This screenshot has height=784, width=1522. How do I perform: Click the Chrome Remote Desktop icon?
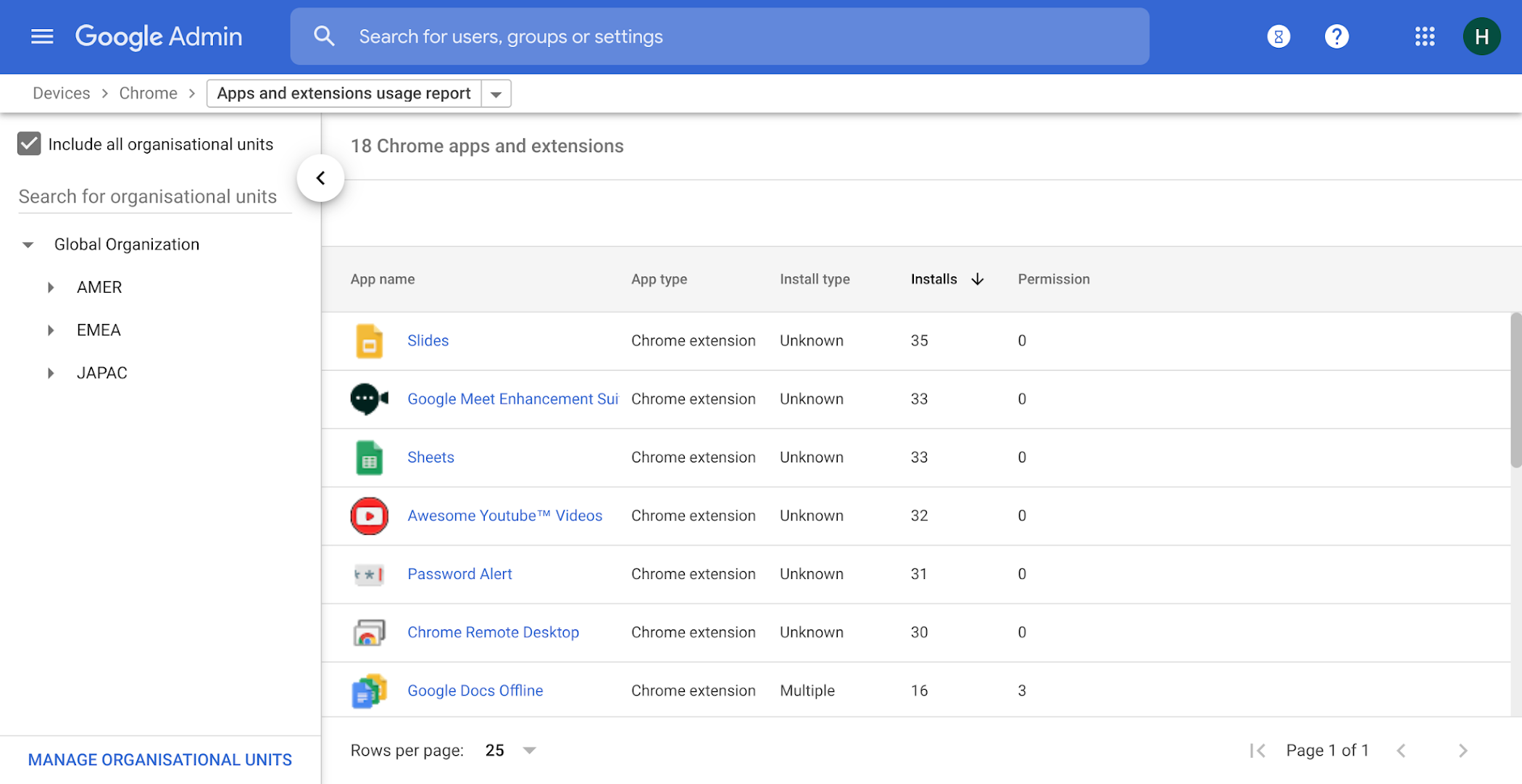click(x=369, y=633)
